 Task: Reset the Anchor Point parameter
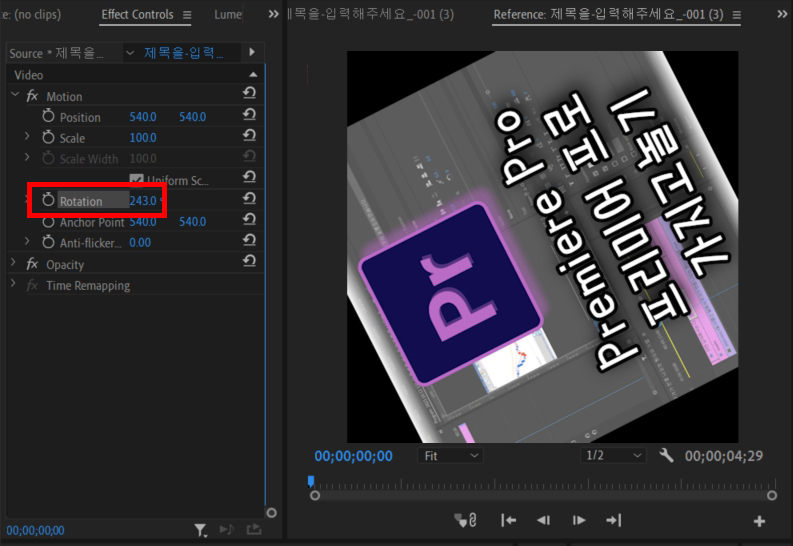click(x=249, y=219)
